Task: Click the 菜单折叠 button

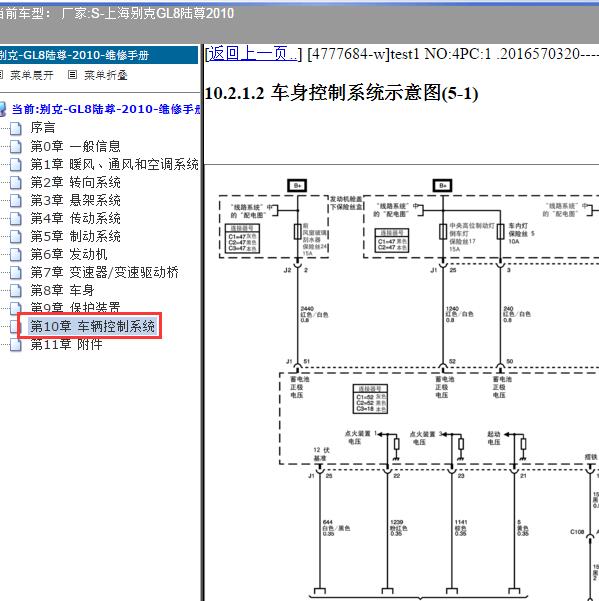Action: pyautogui.click(x=105, y=75)
